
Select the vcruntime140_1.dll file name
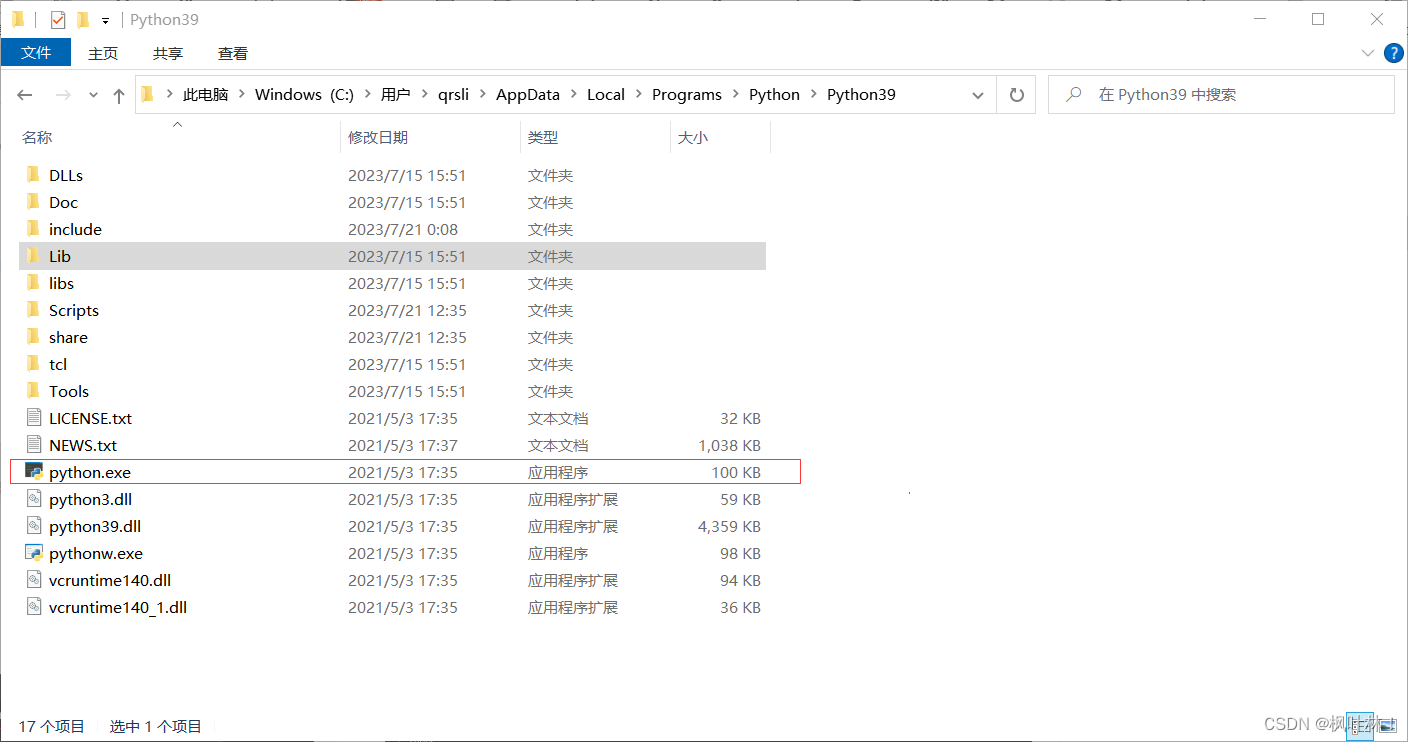(x=118, y=607)
